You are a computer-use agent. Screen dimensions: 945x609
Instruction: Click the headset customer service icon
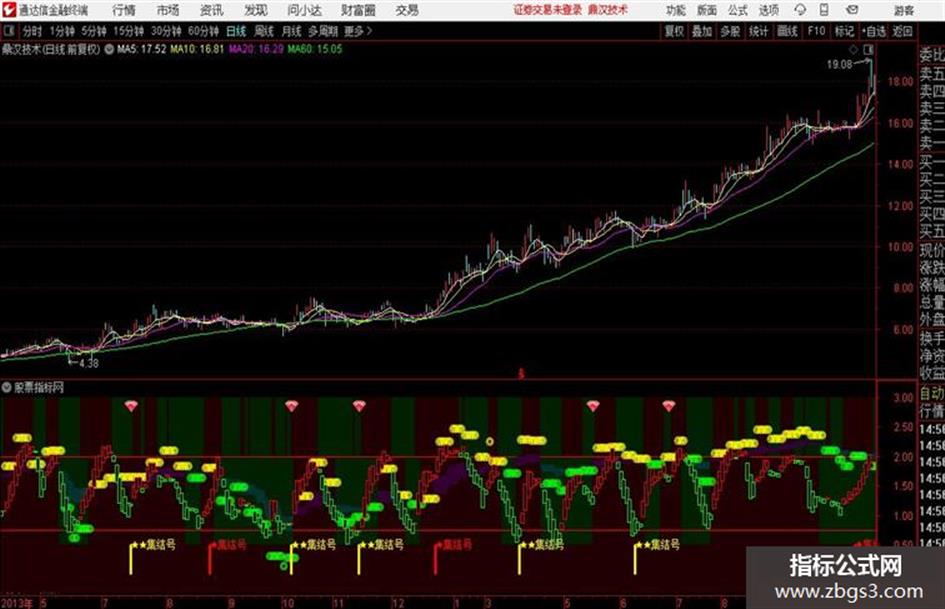click(x=800, y=10)
